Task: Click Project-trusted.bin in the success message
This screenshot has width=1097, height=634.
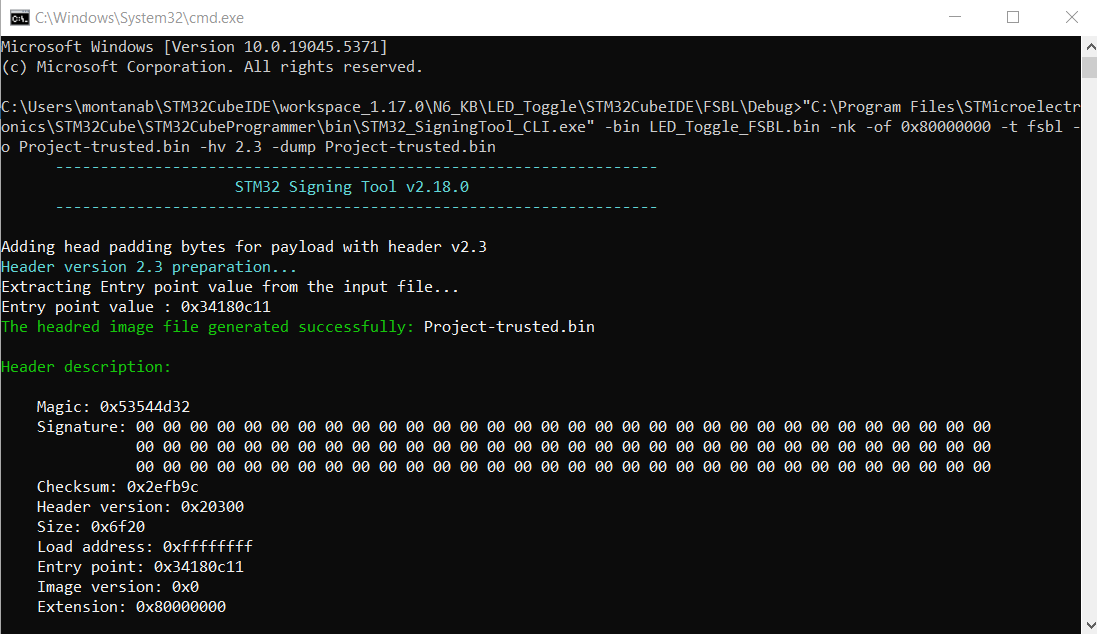Action: pos(509,327)
